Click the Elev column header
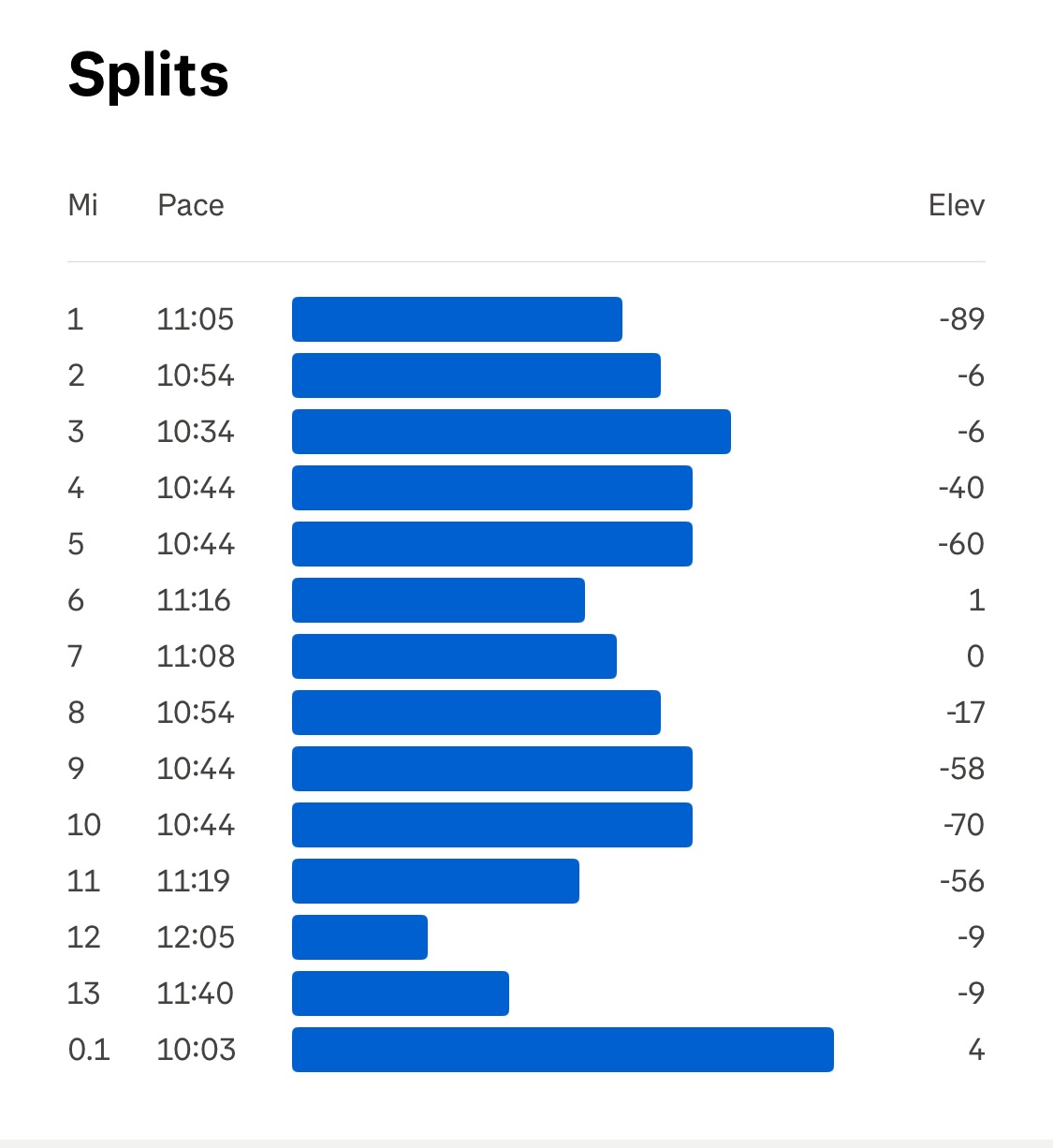Image resolution: width=1053 pixels, height=1148 pixels. [956, 205]
